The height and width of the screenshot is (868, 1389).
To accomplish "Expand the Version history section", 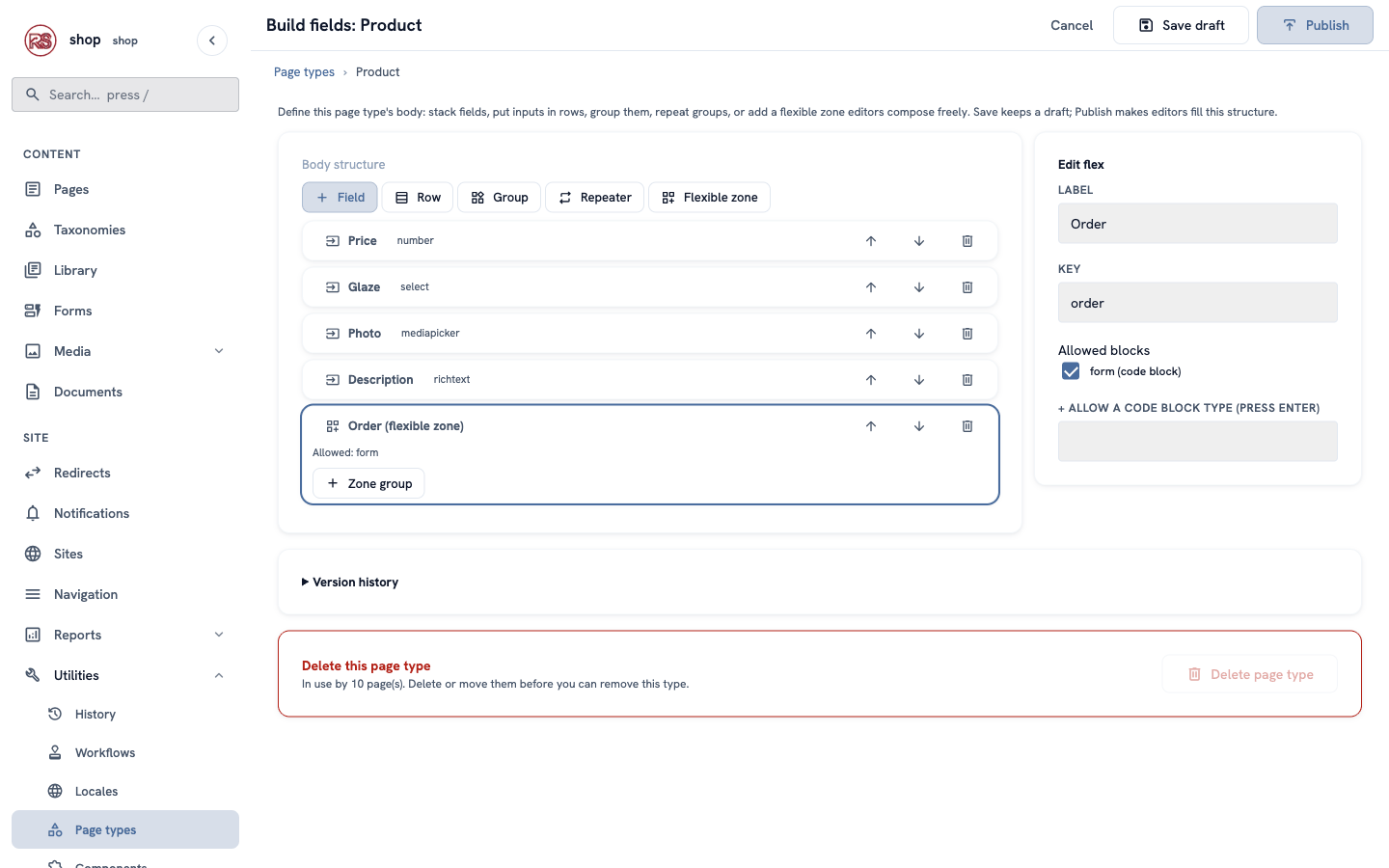I will [x=350, y=583].
